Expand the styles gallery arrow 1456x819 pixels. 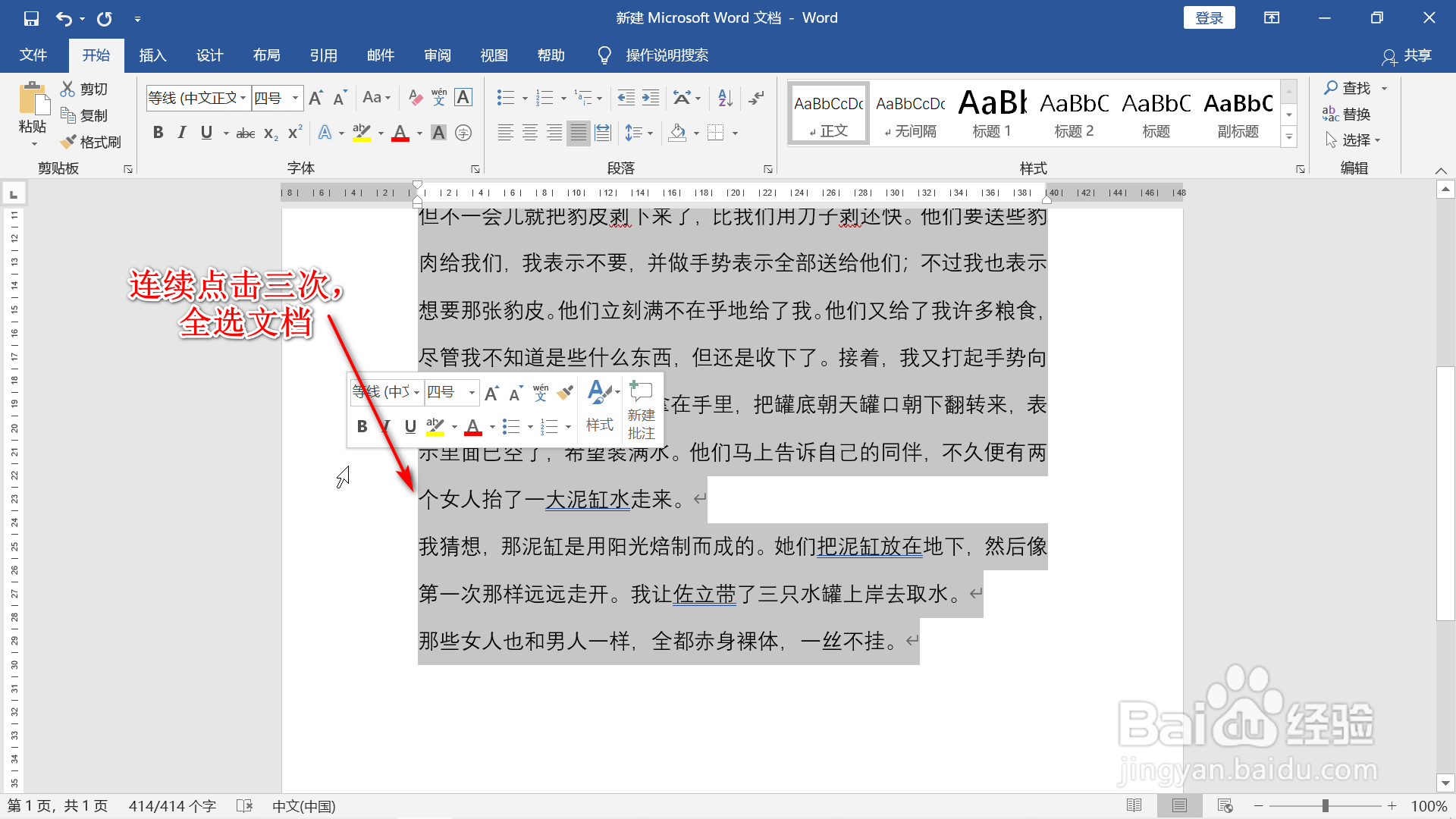(x=1289, y=137)
